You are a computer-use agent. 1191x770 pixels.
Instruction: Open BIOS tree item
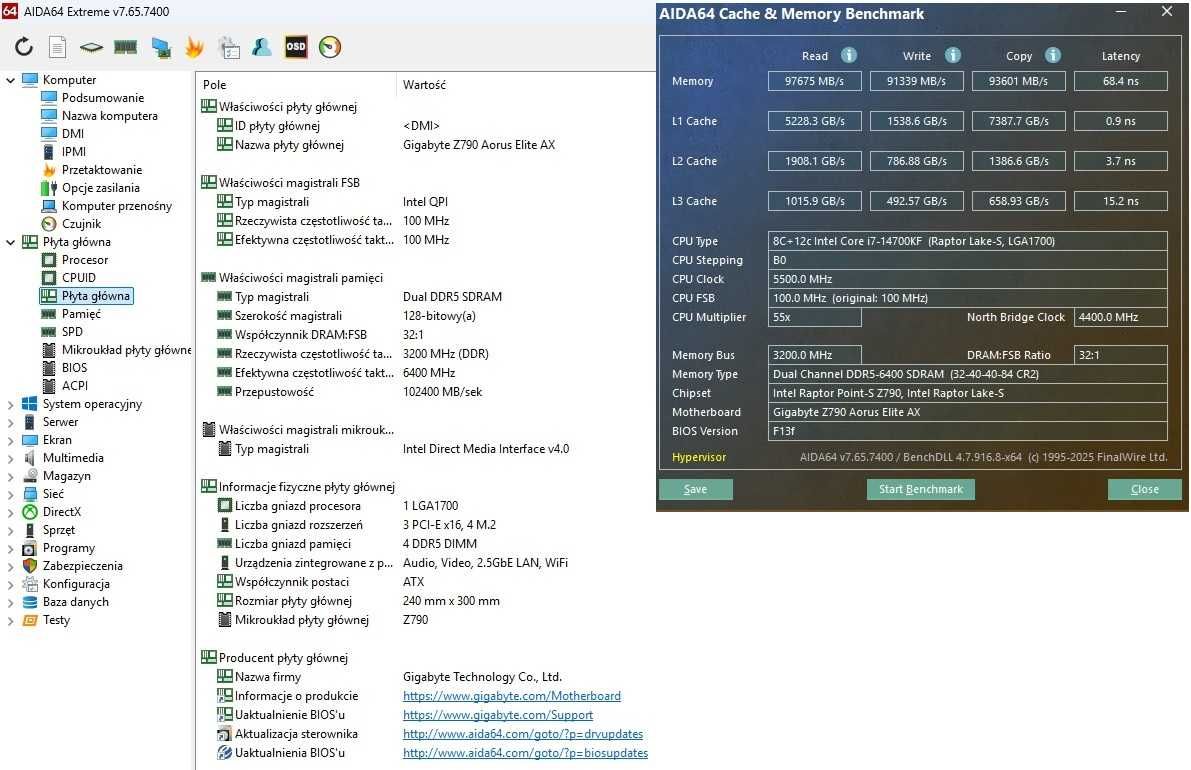[74, 368]
